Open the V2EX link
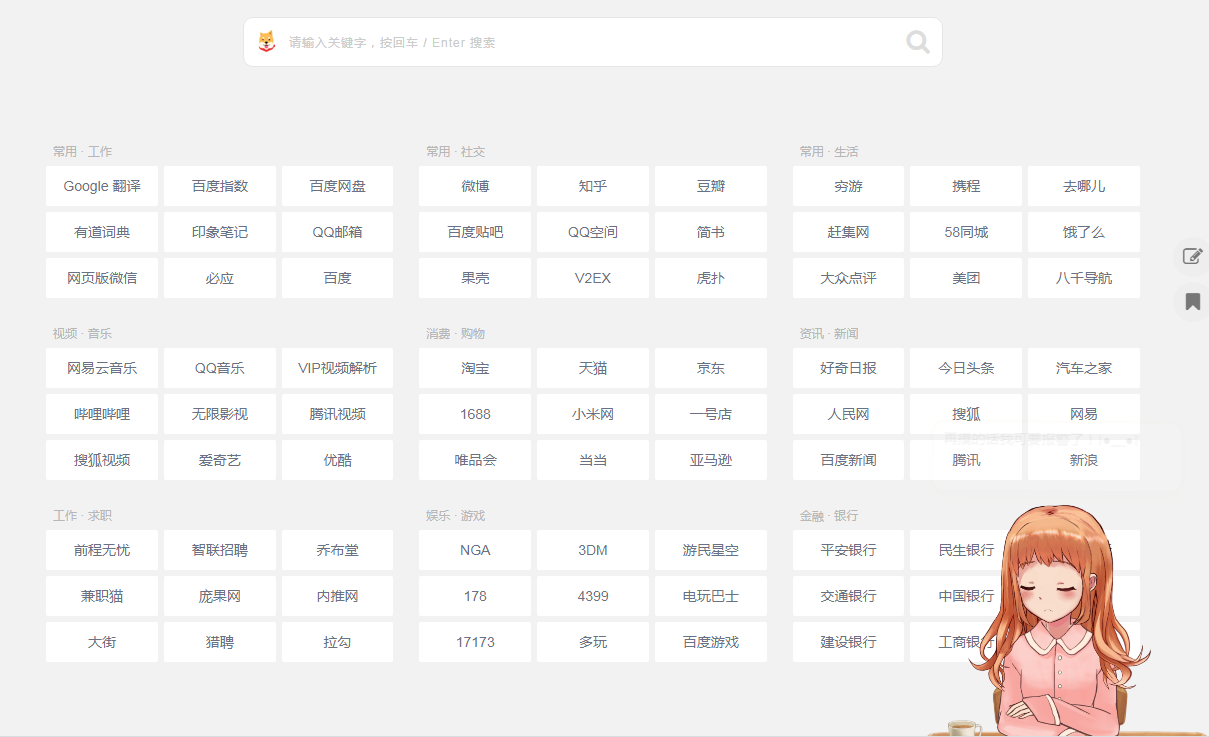1209x737 pixels. [593, 278]
